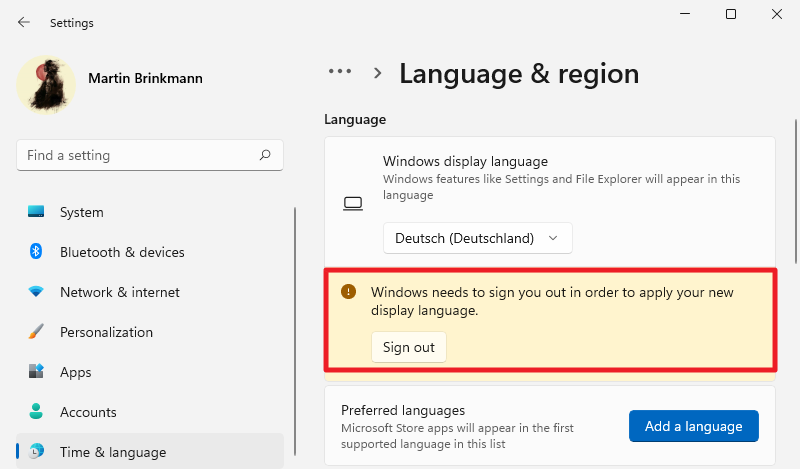Click the Personalization paintbrush icon
The width and height of the screenshot is (800, 469).
[x=36, y=331]
